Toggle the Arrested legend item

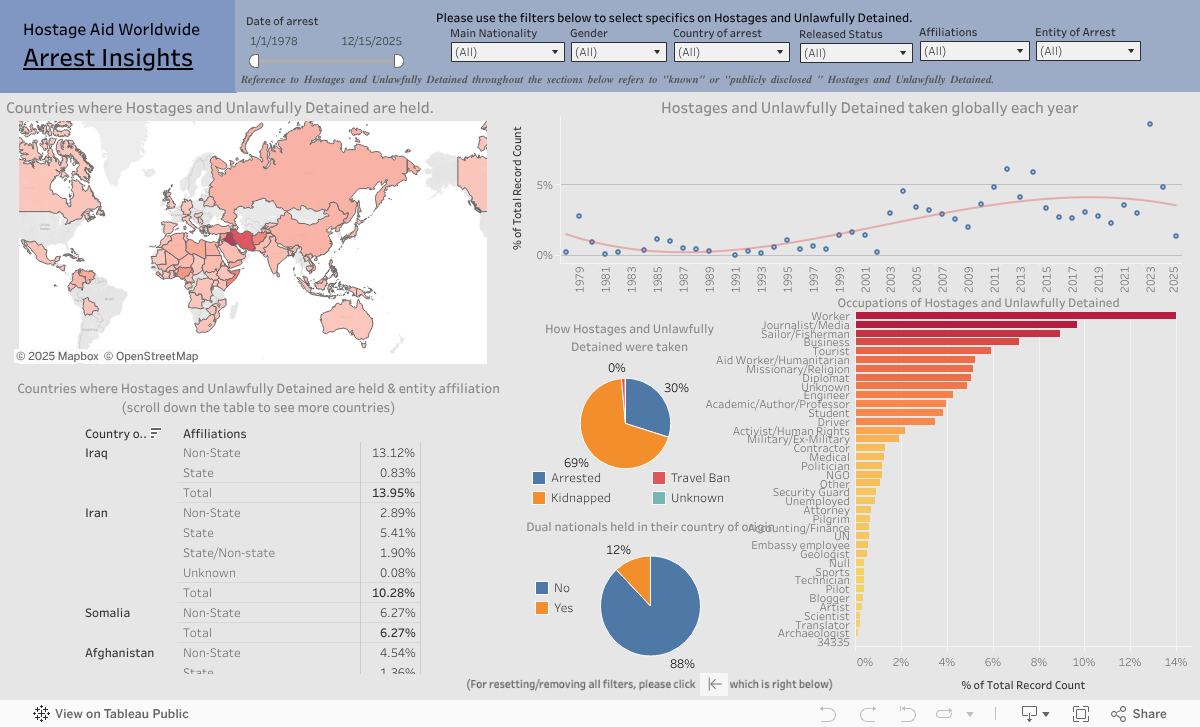541,478
